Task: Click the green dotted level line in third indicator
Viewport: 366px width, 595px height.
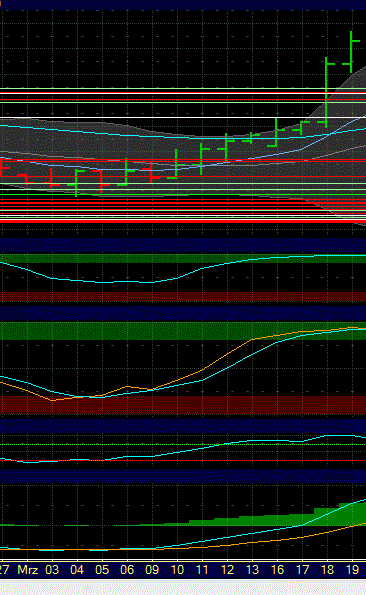Action: 183,444
